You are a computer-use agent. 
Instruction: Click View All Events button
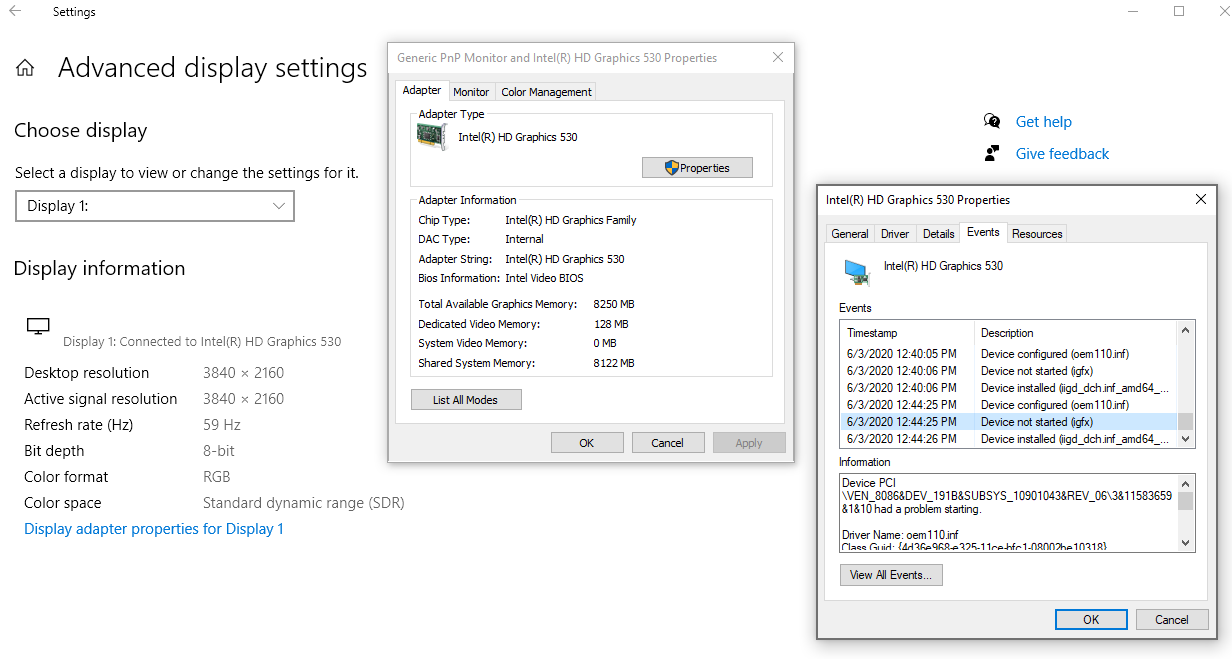pyautogui.click(x=891, y=575)
